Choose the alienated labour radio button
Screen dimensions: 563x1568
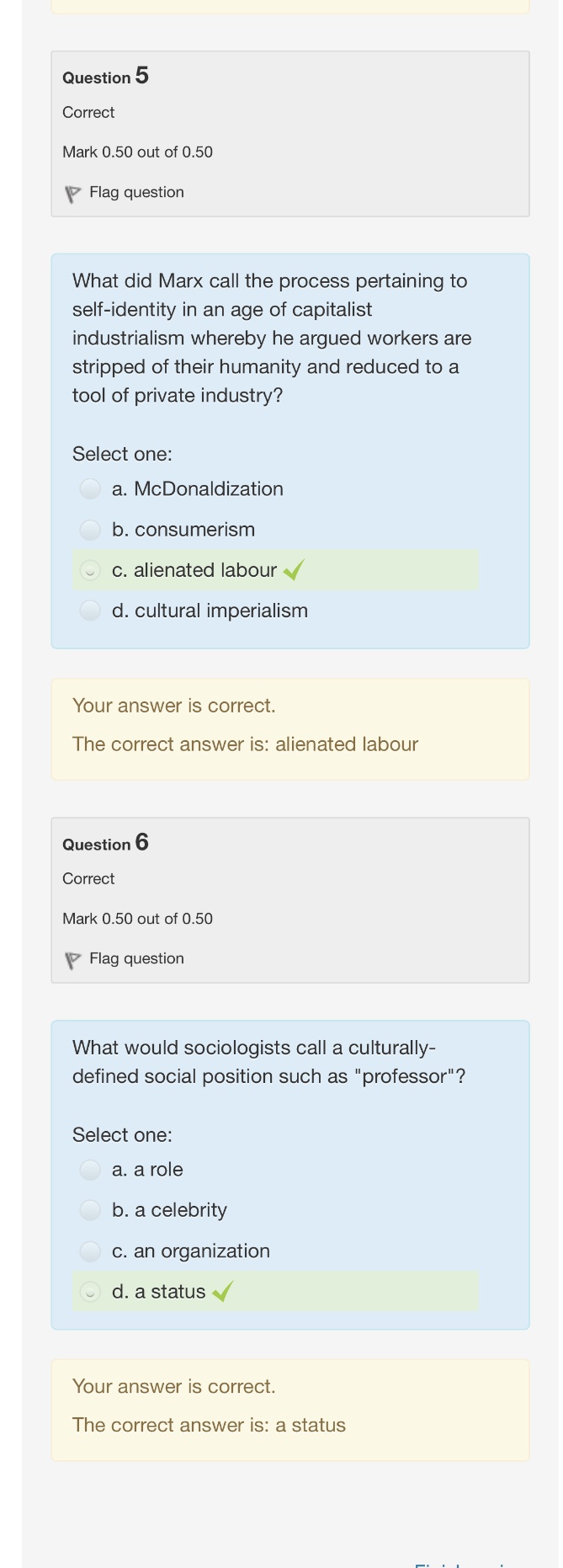[90, 571]
